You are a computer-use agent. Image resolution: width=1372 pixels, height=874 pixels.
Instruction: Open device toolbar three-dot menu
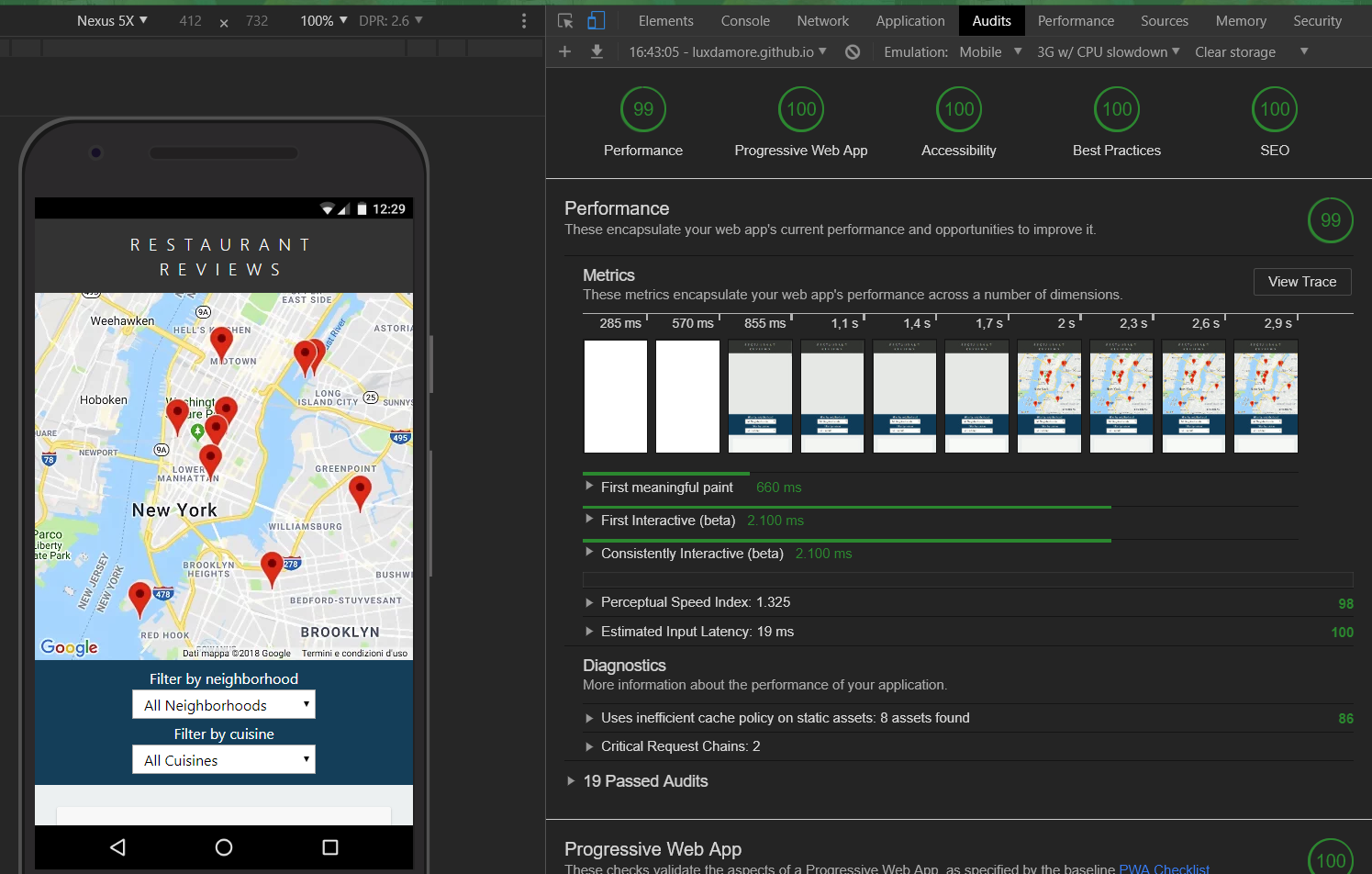click(x=524, y=20)
